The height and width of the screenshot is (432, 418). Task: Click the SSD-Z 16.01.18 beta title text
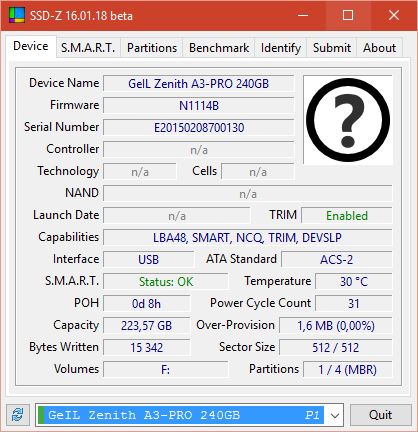[81, 16]
